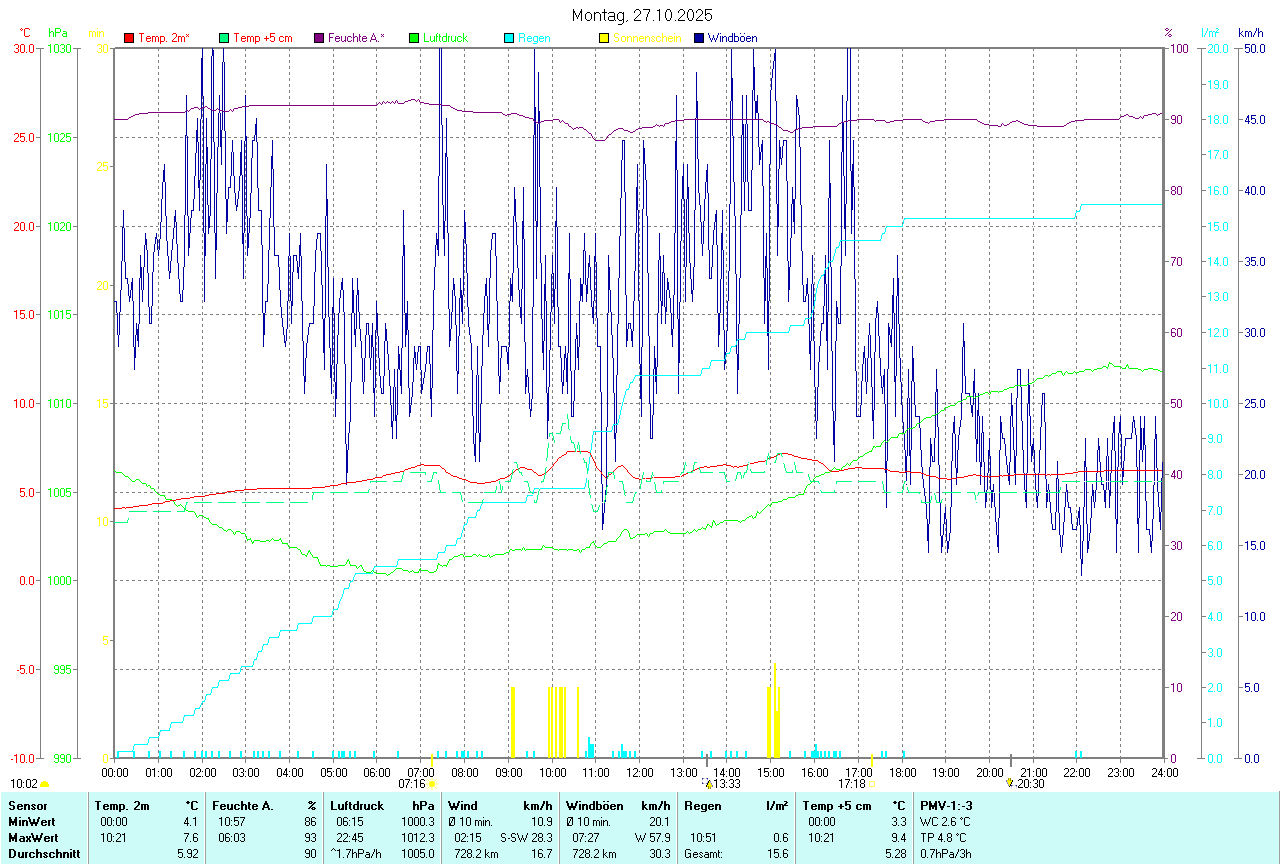Click the Durchschnitt row label

(x=43, y=853)
